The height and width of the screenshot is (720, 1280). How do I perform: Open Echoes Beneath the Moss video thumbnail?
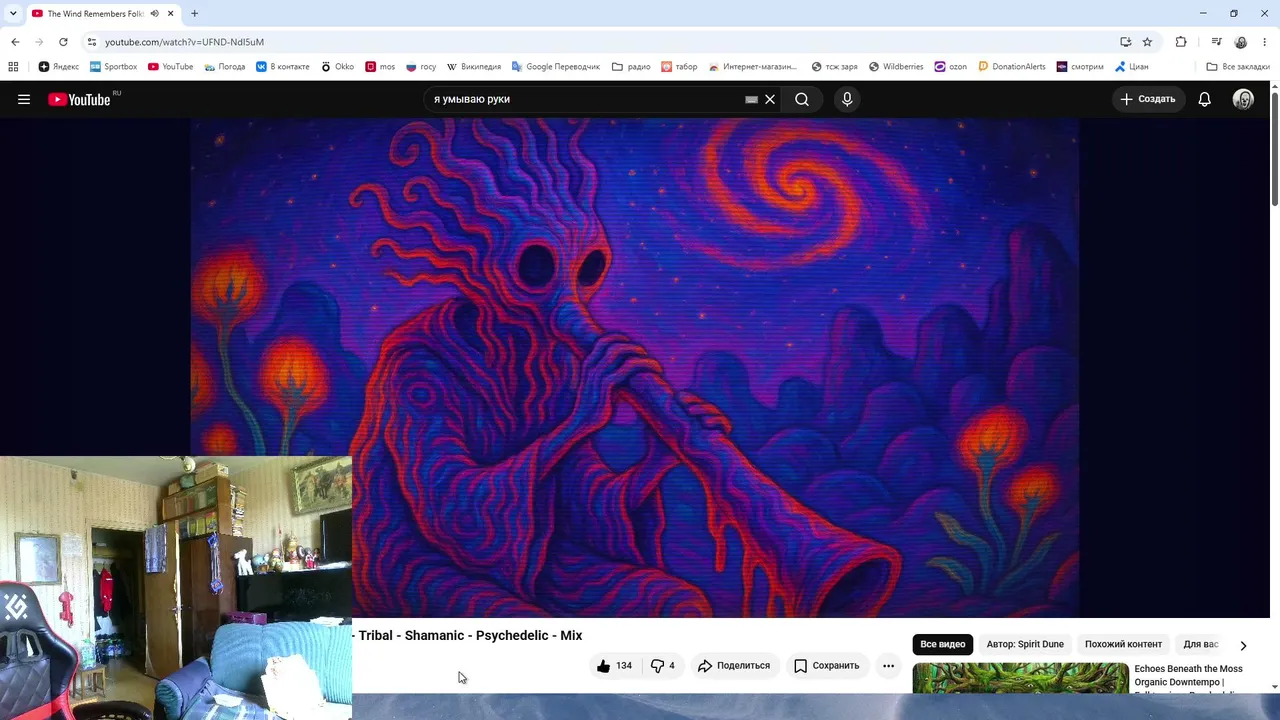pyautogui.click(x=1020, y=677)
